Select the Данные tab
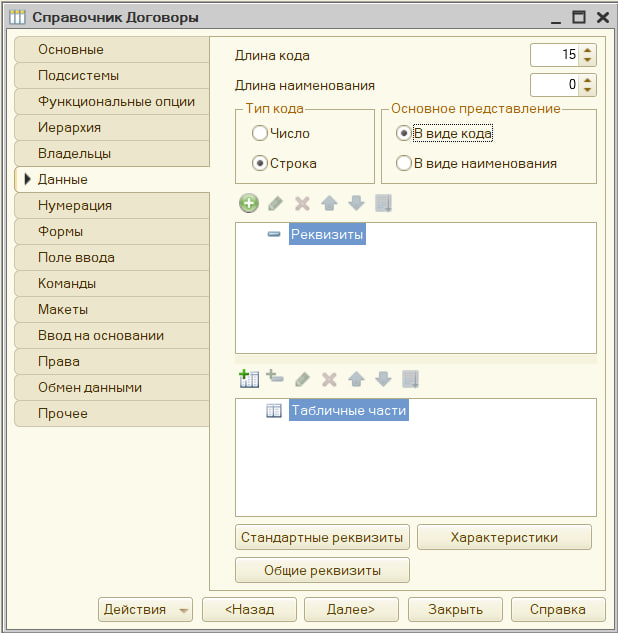The height and width of the screenshot is (633, 618). [112, 179]
